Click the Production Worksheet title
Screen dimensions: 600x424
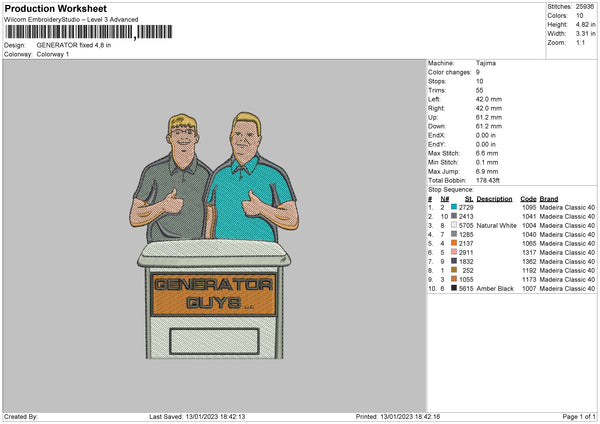point(55,8)
